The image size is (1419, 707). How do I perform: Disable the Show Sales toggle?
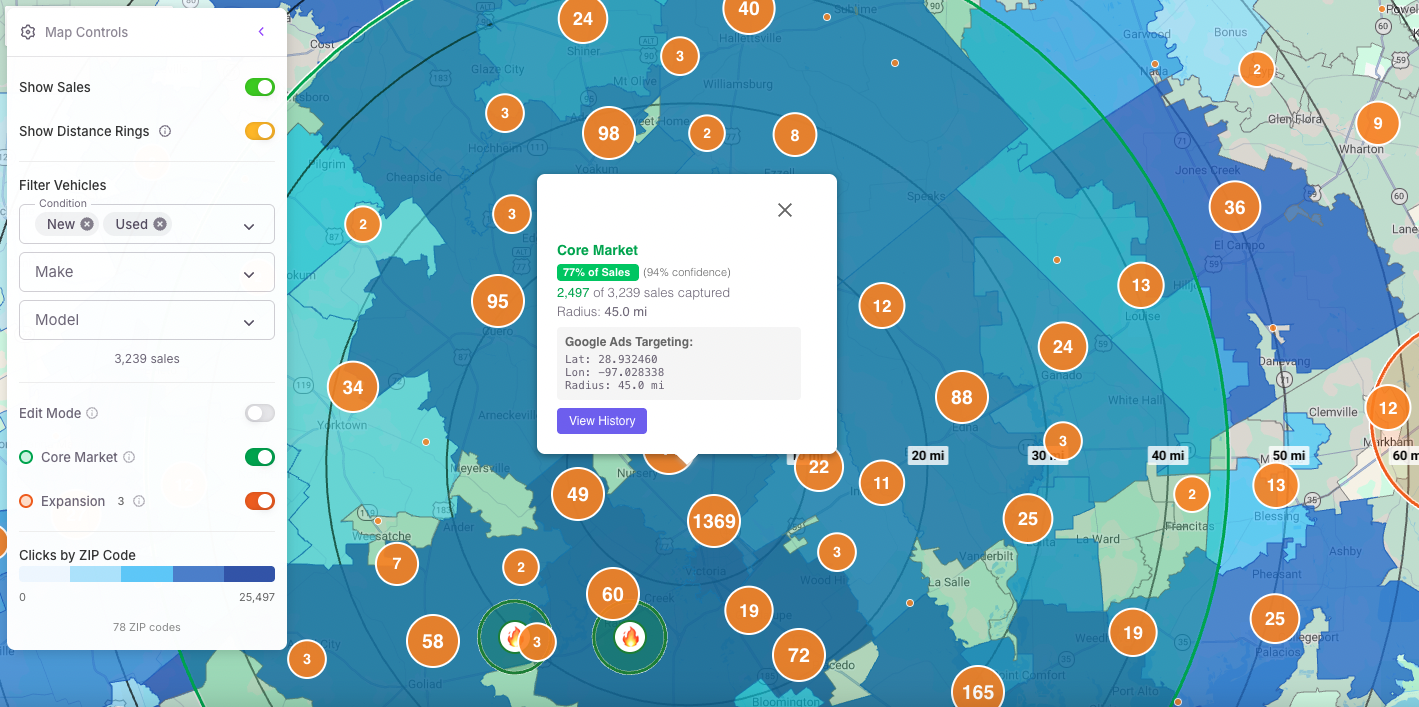[259, 87]
